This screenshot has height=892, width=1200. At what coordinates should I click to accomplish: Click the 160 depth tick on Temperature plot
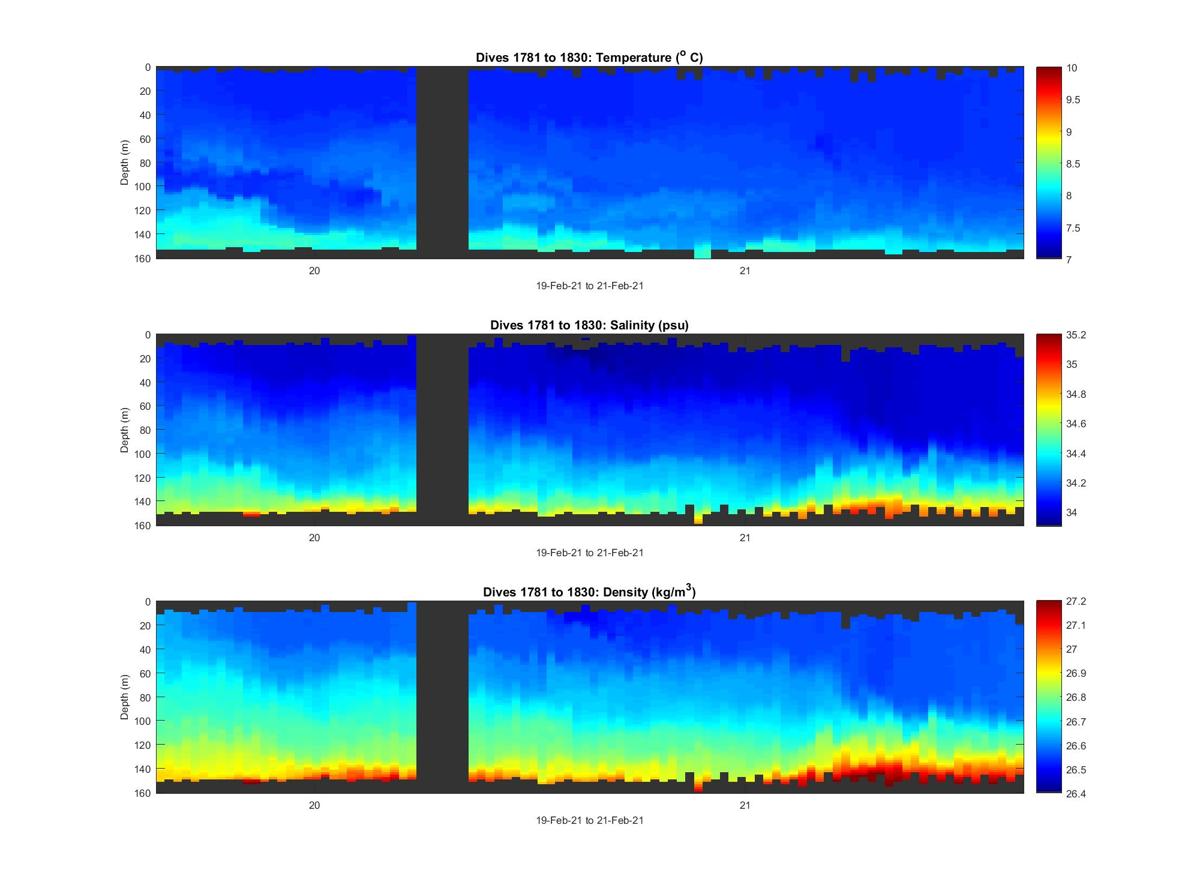[142, 258]
